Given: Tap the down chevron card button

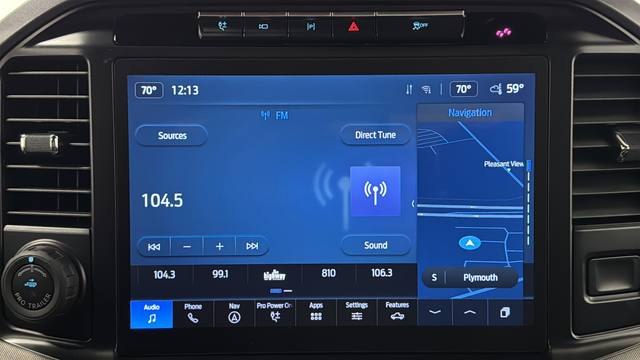Looking at the screenshot, I should click(435, 312).
